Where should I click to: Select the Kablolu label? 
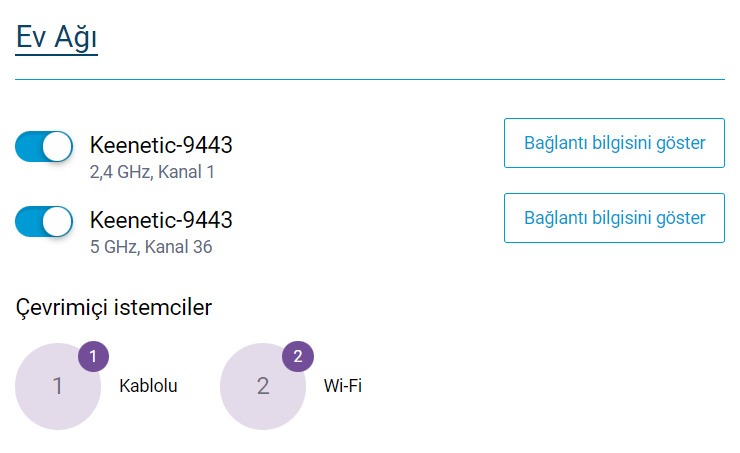(148, 385)
